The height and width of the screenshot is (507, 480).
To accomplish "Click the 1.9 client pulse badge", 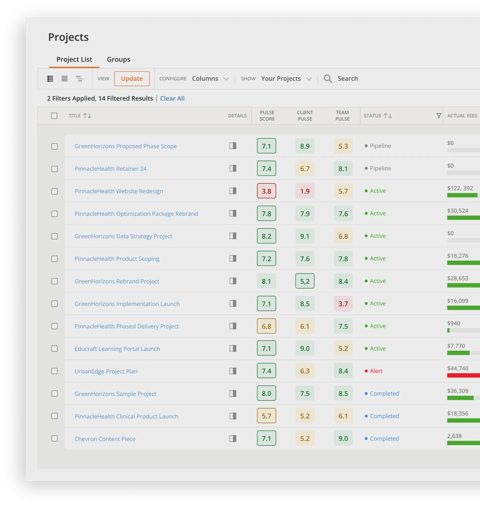I will pos(305,191).
